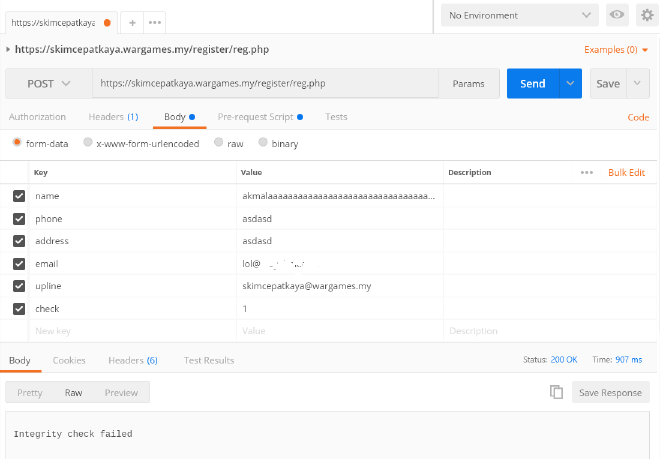
Task: Click the request URL input field
Action: (265, 83)
